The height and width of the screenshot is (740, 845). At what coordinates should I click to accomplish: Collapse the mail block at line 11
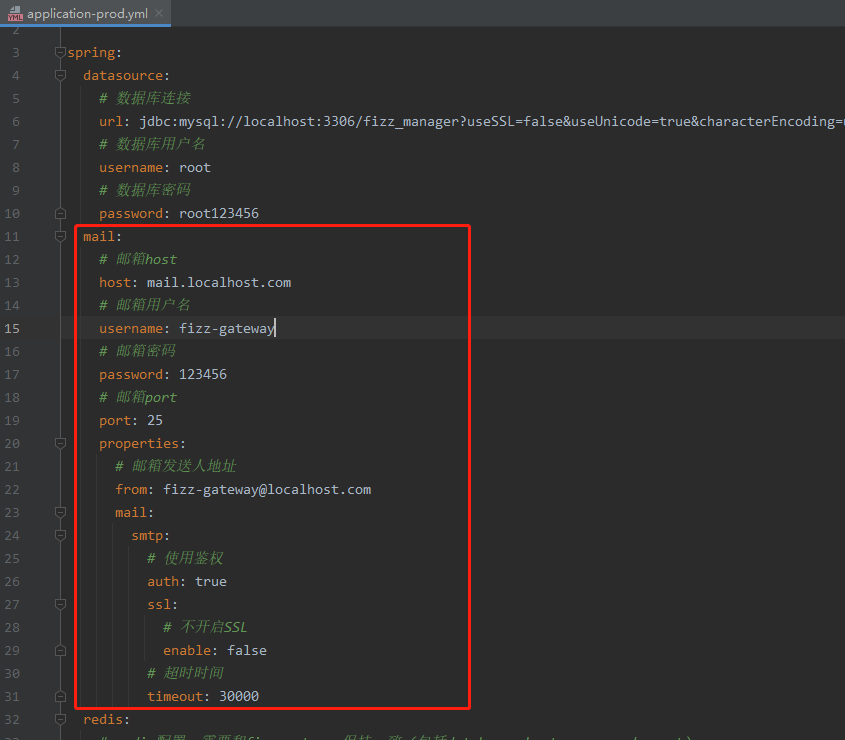(x=60, y=236)
